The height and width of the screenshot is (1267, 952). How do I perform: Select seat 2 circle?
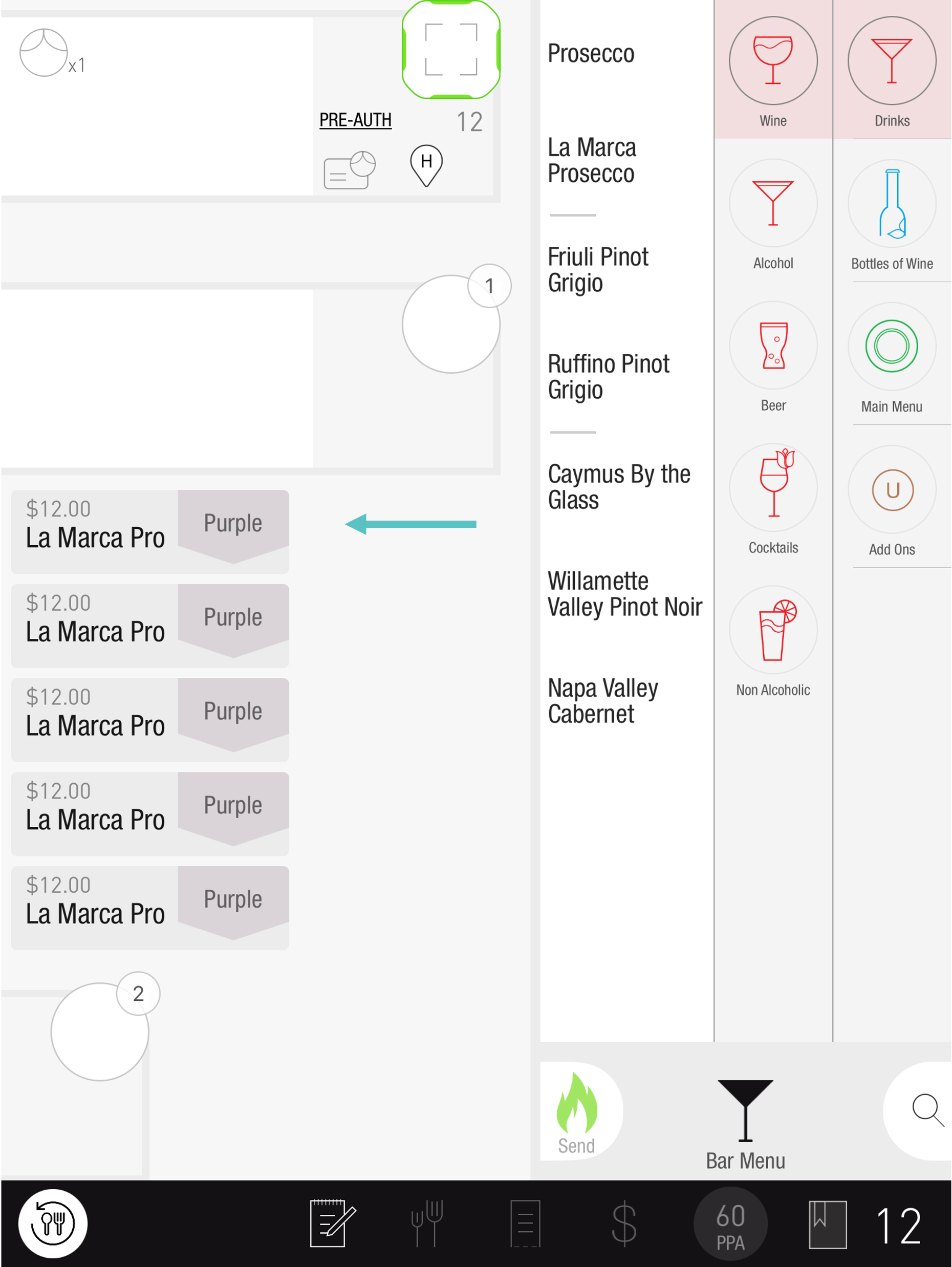pyautogui.click(x=100, y=1032)
